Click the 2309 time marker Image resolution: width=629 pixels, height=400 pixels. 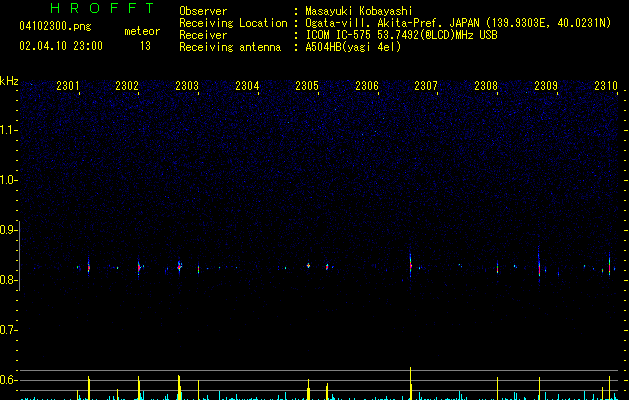click(546, 86)
